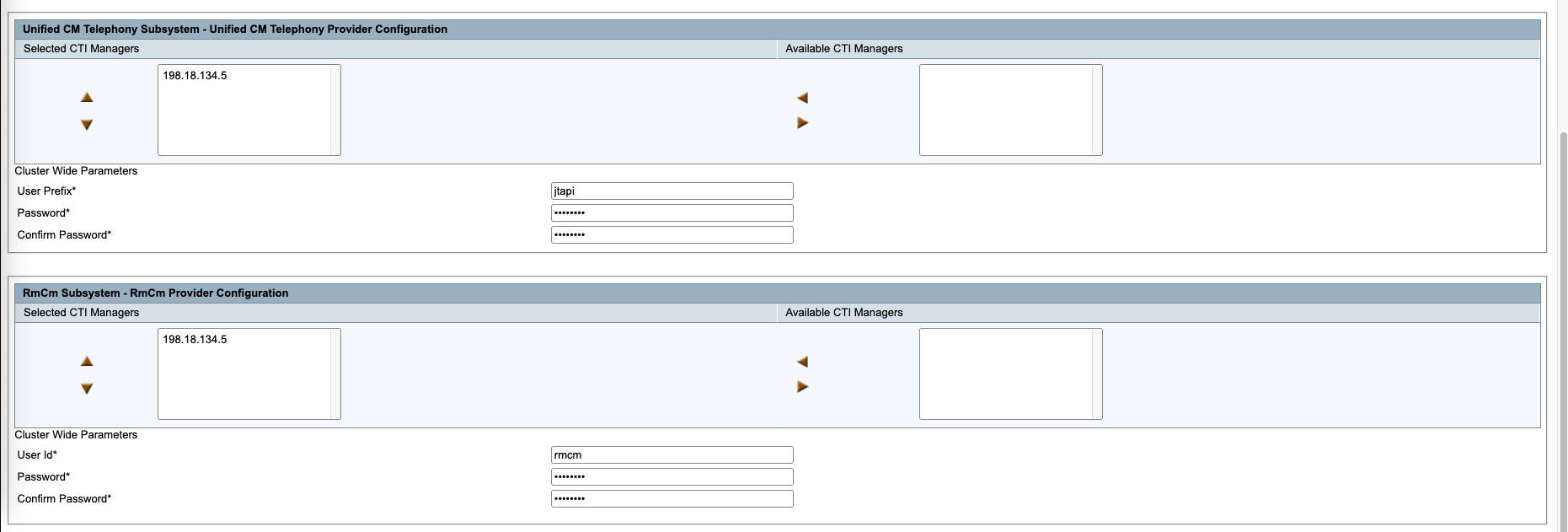This screenshot has width=1568, height=532.
Task: Click left arrow in RmCm Subsystem section
Action: (x=802, y=362)
